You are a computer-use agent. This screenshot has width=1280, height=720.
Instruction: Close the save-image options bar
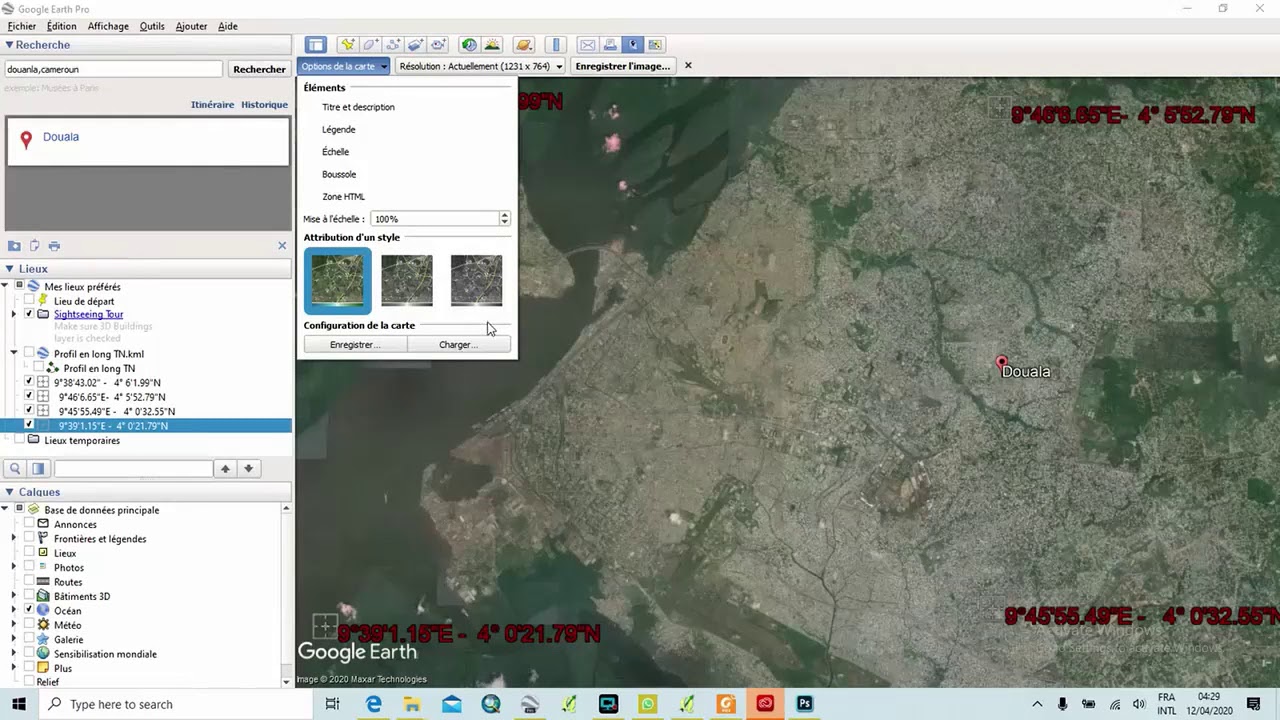(x=688, y=66)
